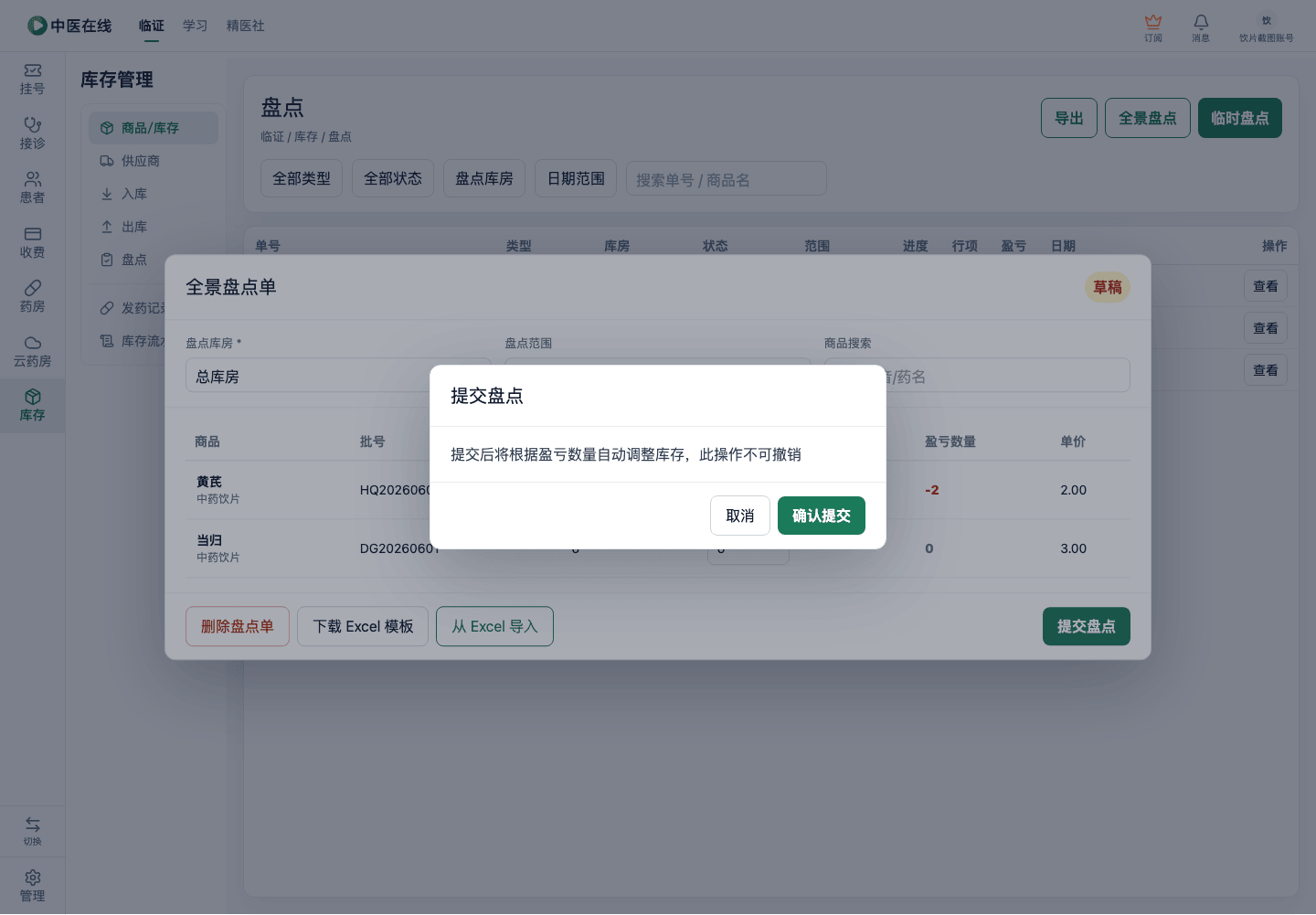Click the 删除盘点单 button

[238, 626]
